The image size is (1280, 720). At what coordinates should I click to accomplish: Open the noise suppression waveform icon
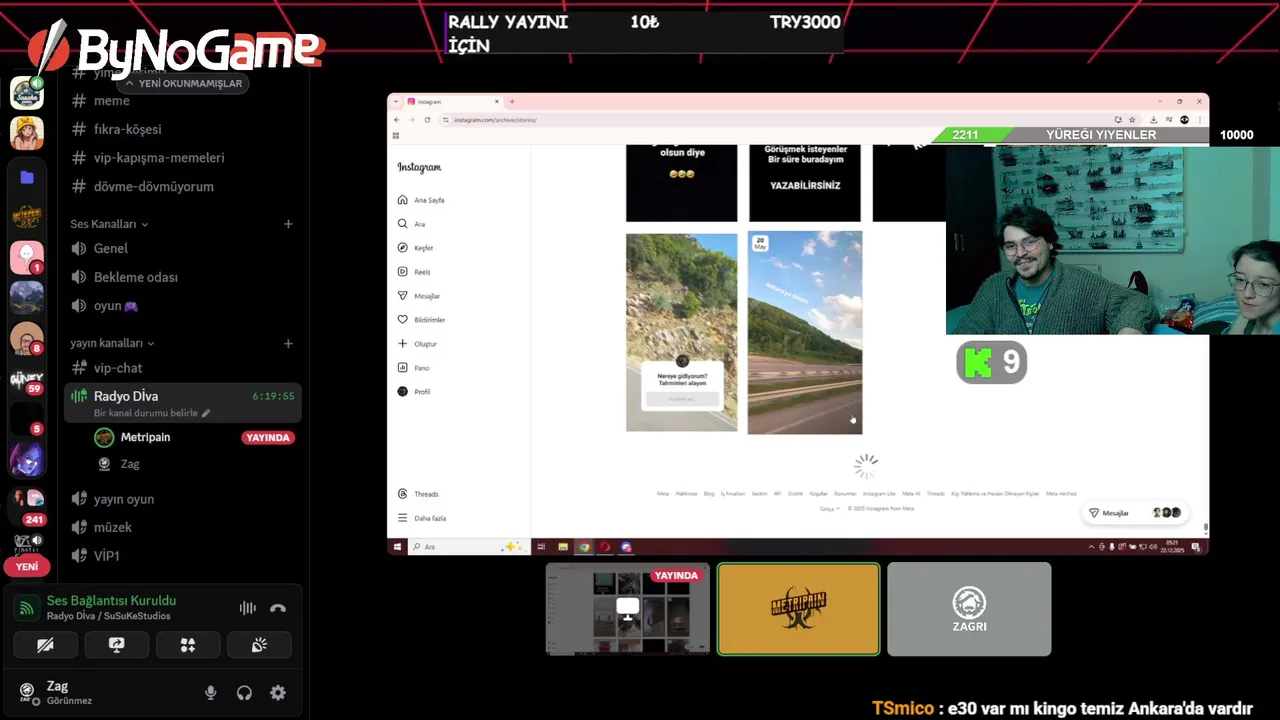click(247, 608)
